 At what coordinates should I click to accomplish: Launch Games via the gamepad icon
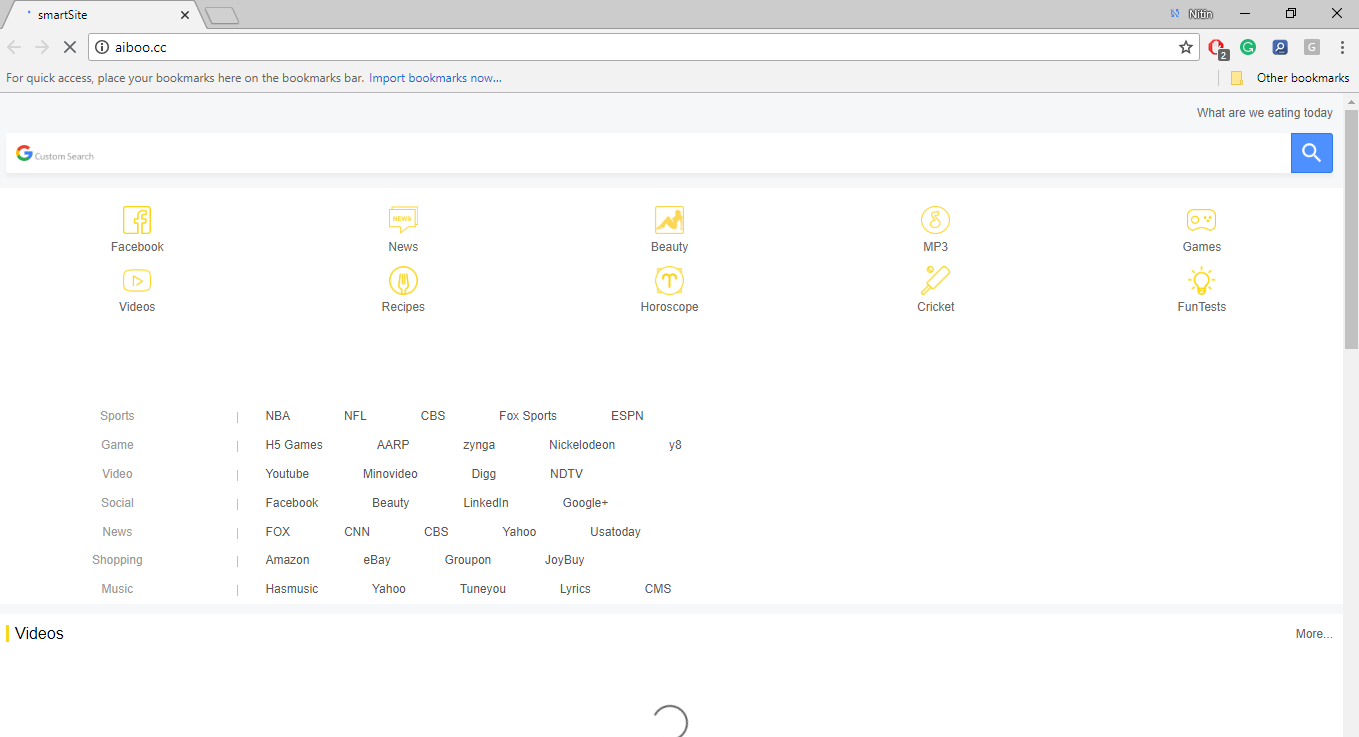(x=1201, y=219)
